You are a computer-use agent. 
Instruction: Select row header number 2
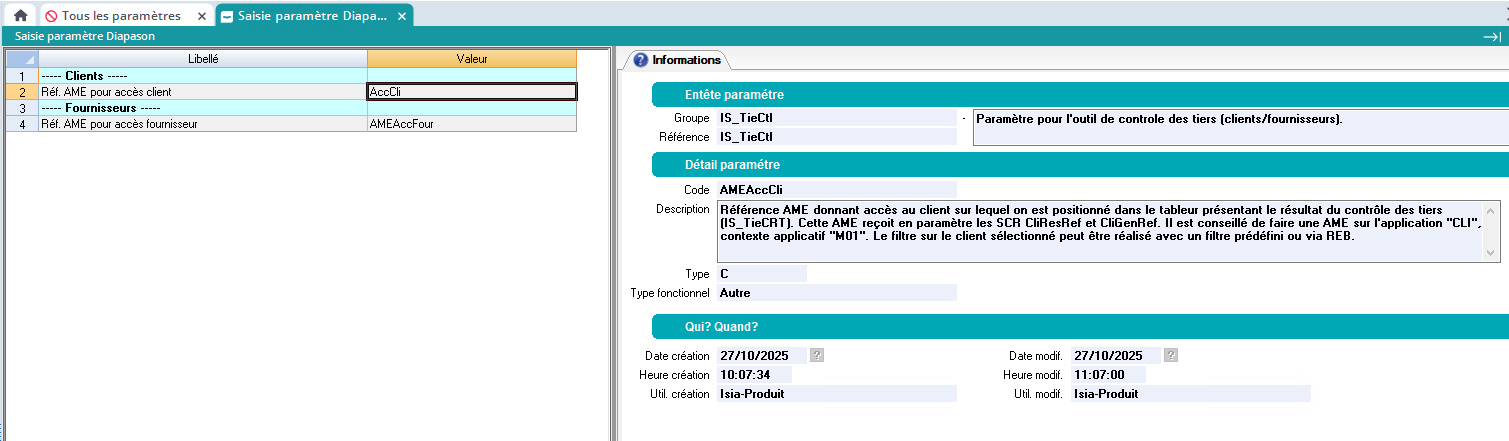pyautogui.click(x=21, y=92)
